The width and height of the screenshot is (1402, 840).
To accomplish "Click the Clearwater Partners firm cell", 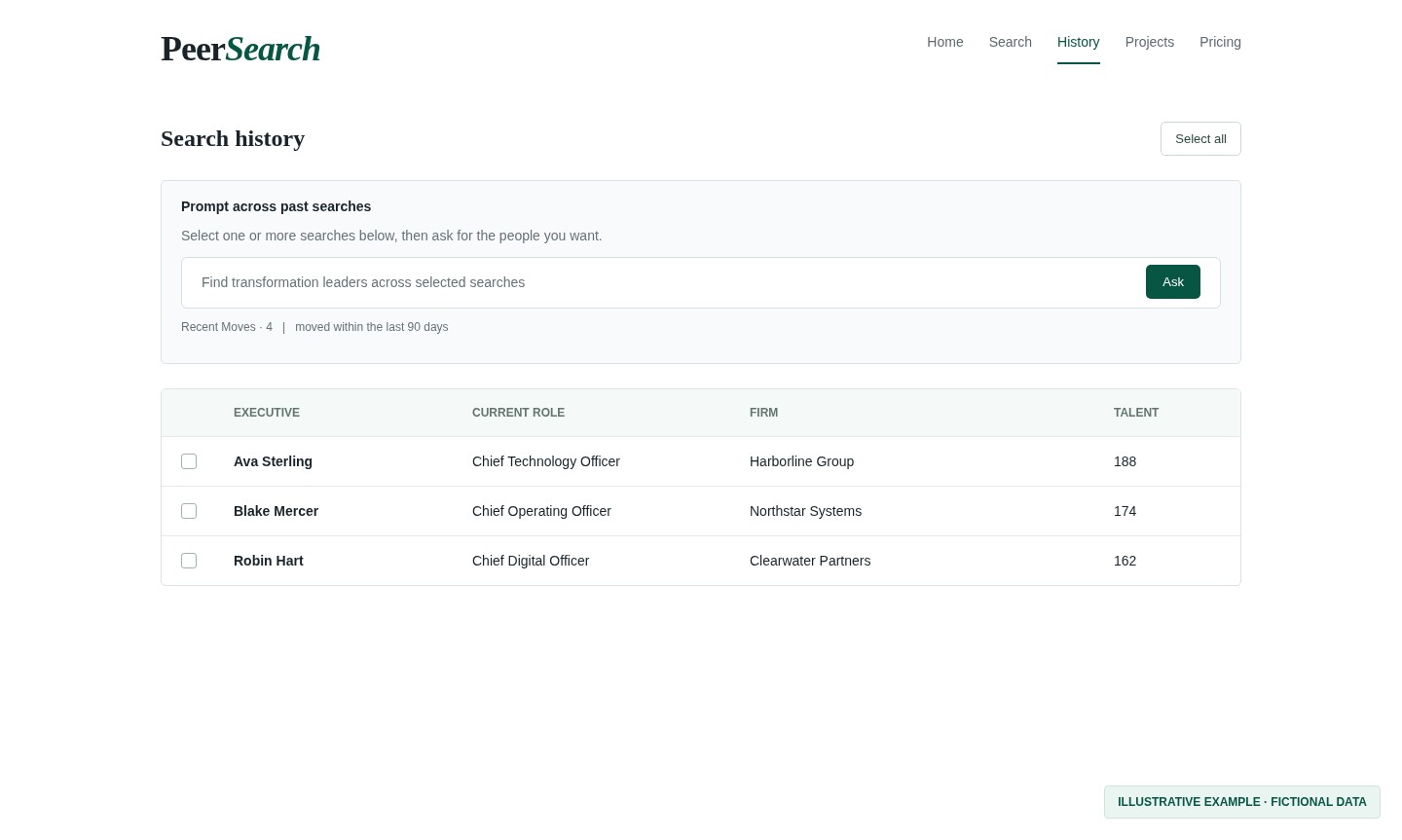I will 810,561.
